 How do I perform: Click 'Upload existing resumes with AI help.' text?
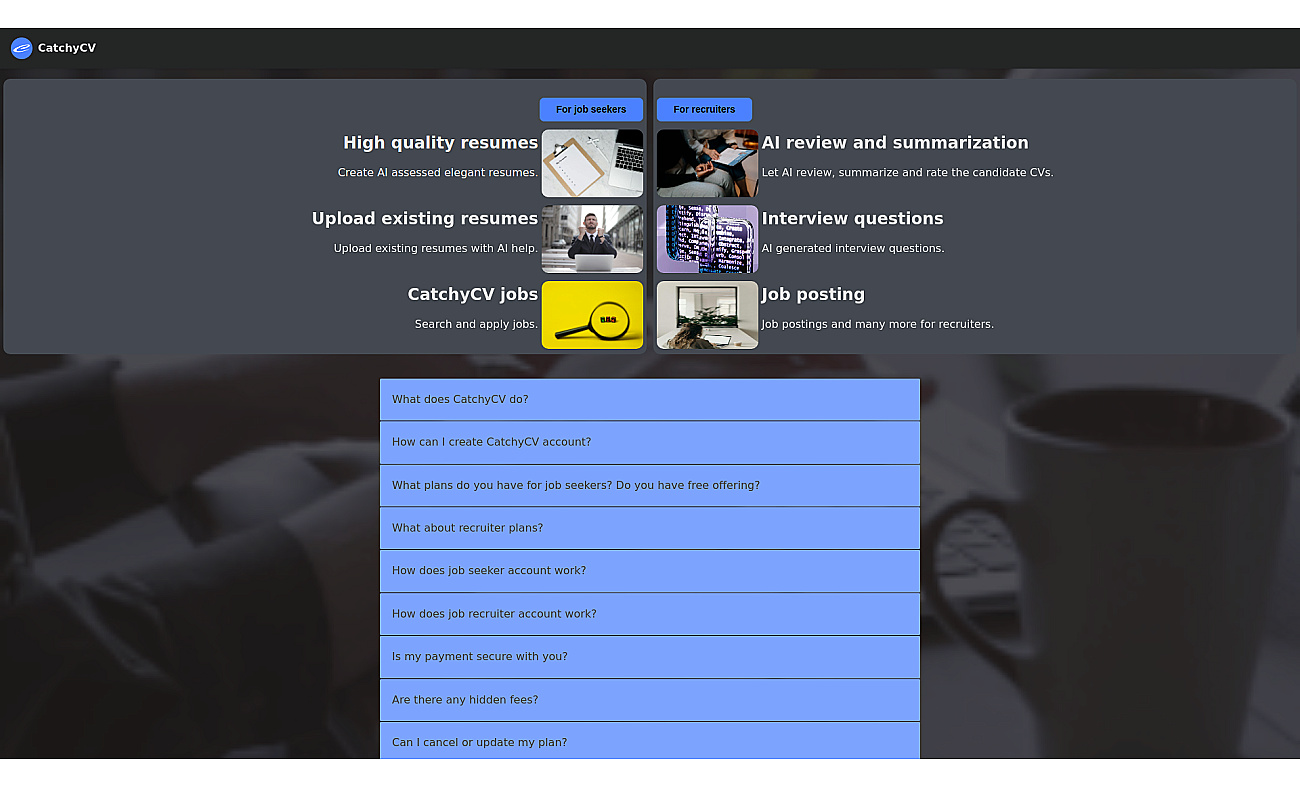436,249
